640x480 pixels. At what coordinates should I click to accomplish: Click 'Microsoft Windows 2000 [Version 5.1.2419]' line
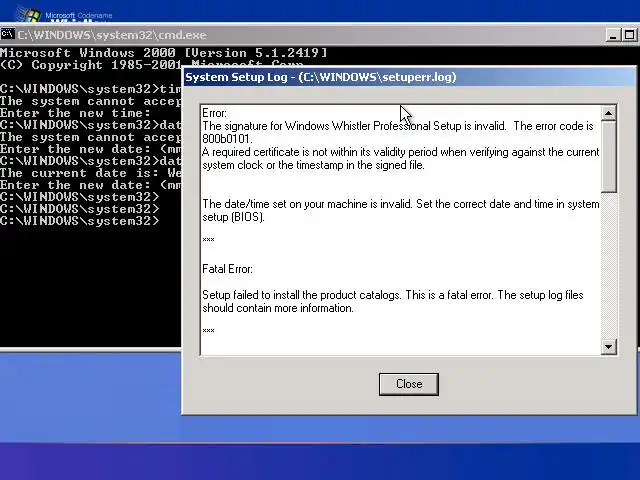tap(163, 53)
